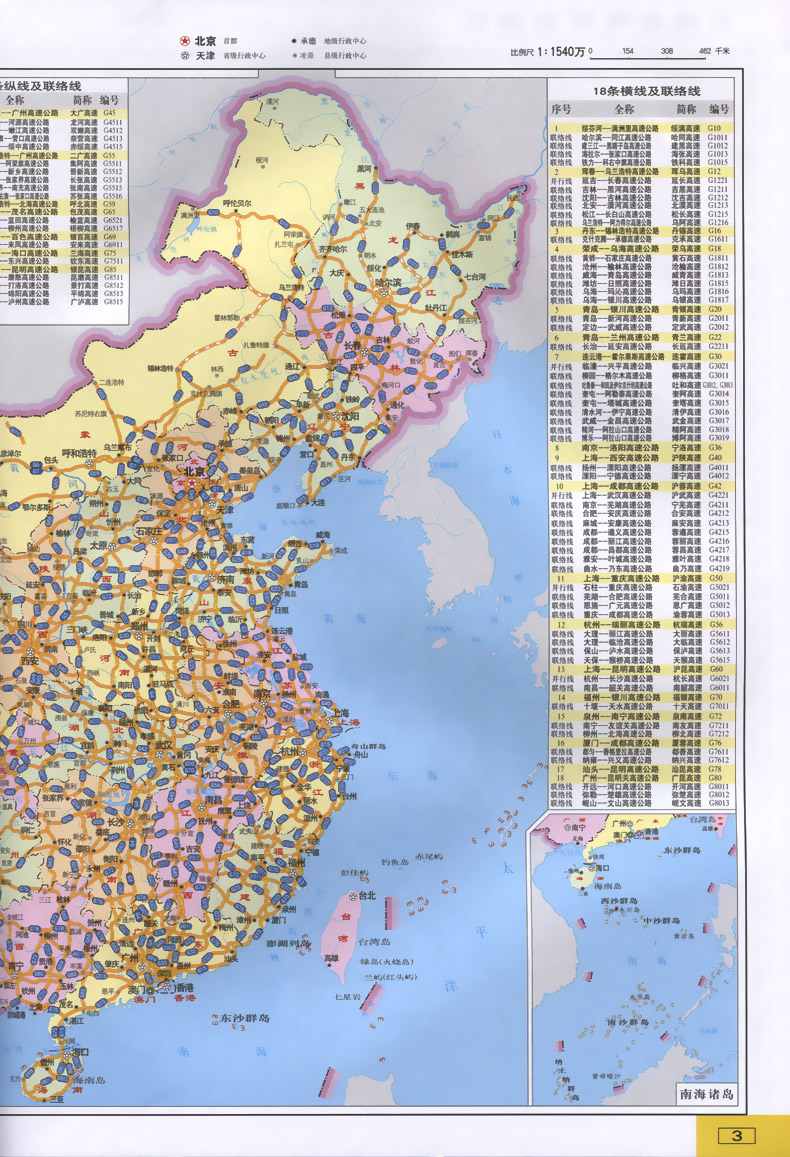Select the G20 青银高速 row
The height and width of the screenshot is (1157, 790).
(641, 309)
